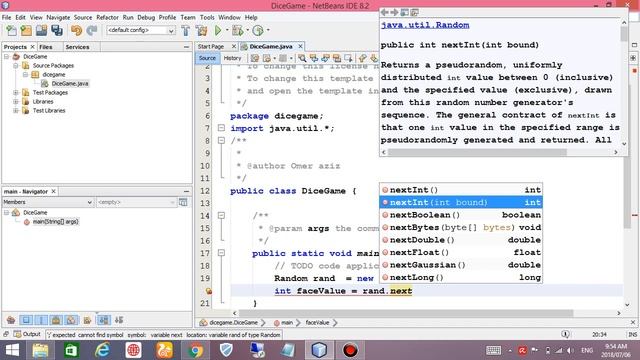Image resolution: width=640 pixels, height=360 pixels.
Task: Click the forward arrow in the Javadoc popup
Action: coord(394,13)
